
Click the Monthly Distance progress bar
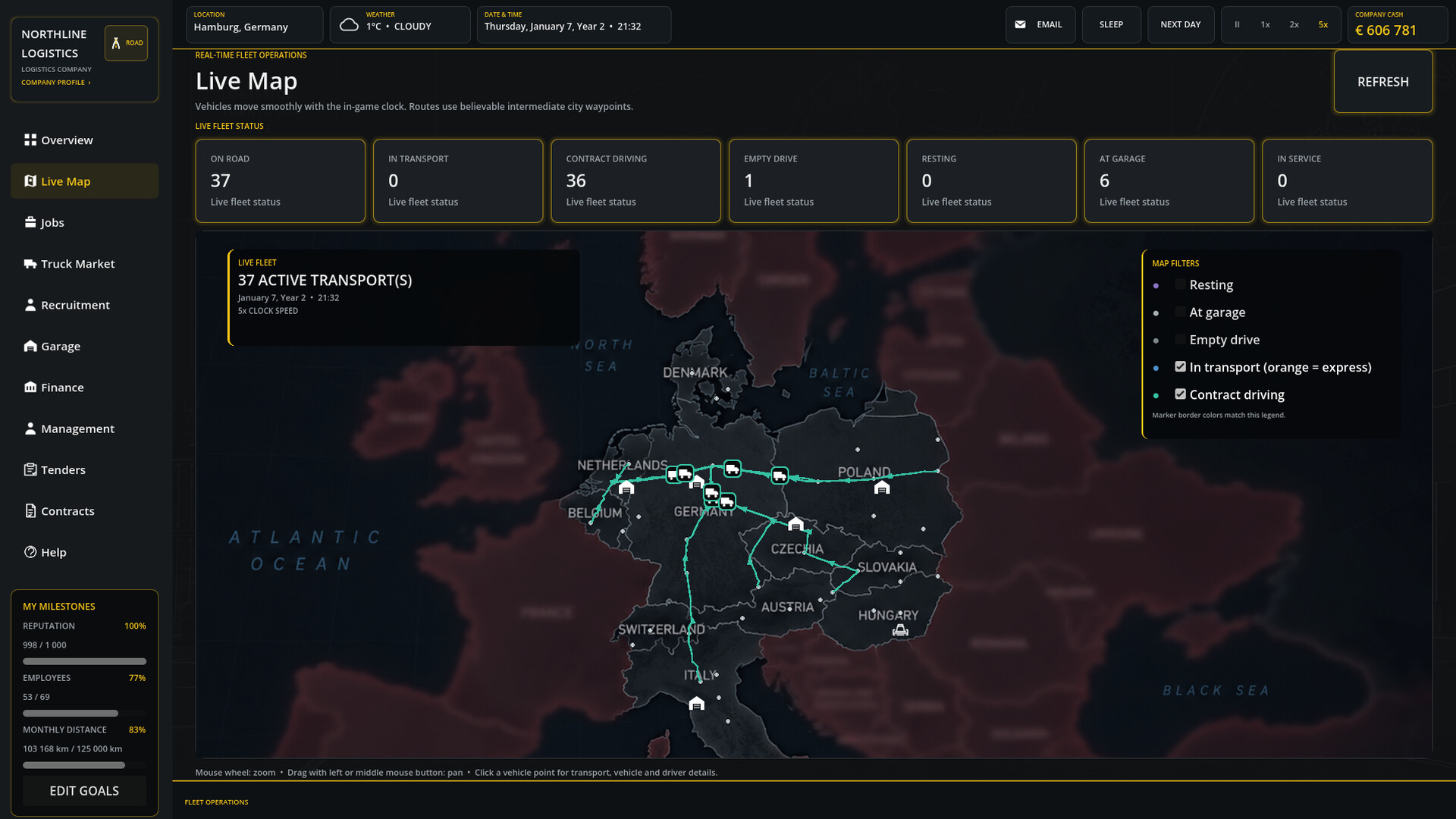click(x=84, y=765)
